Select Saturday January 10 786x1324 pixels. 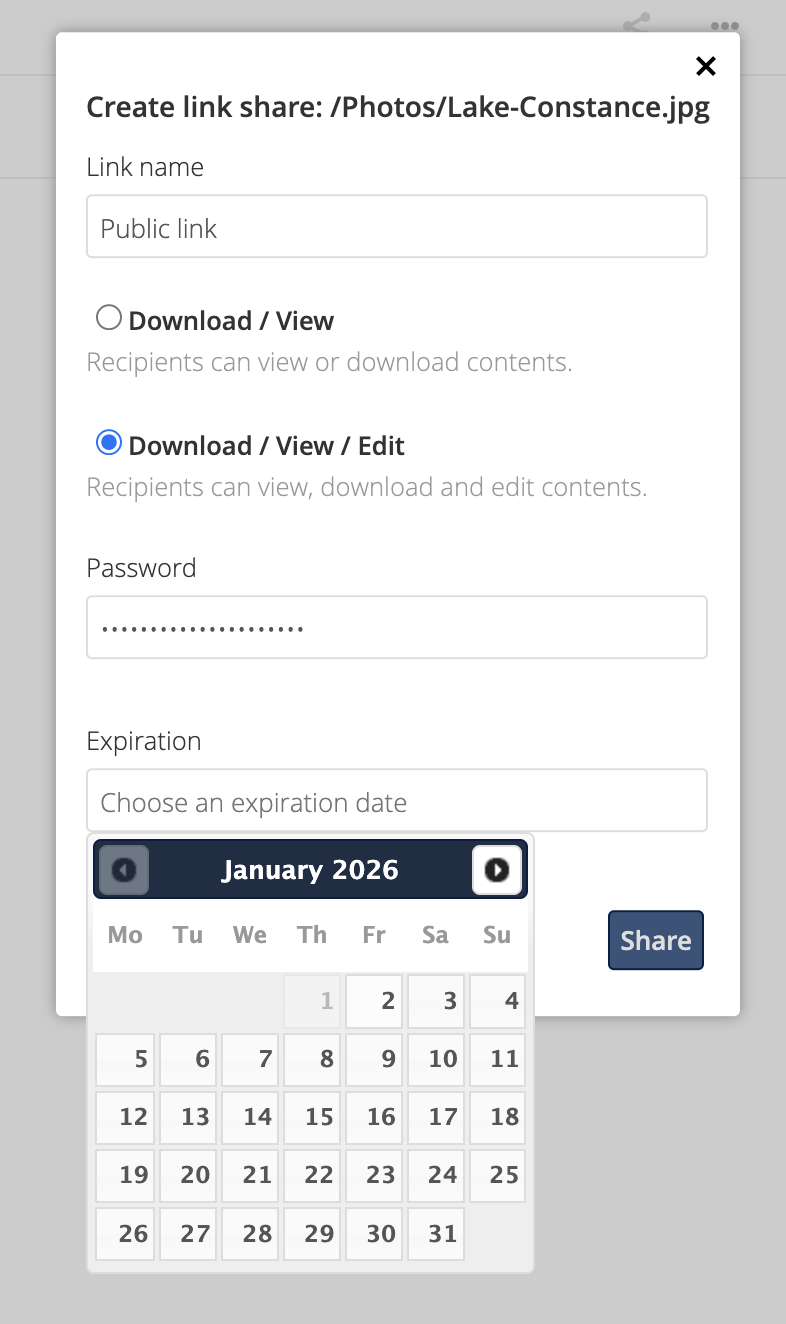point(435,1059)
